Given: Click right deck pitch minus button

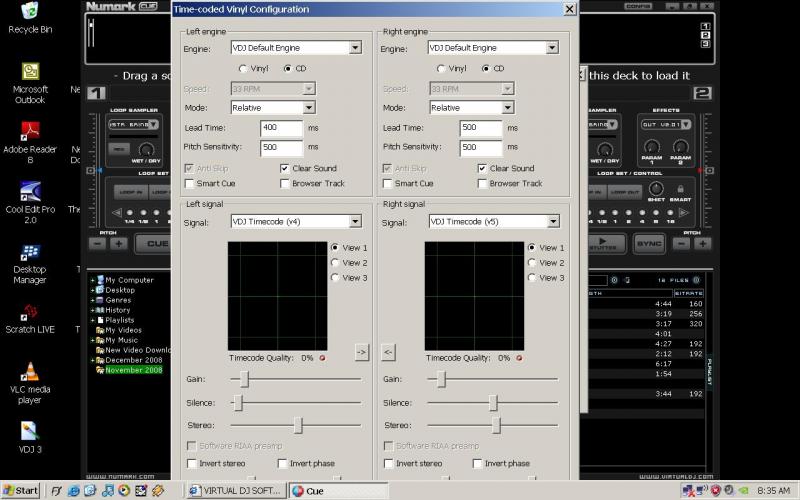Looking at the screenshot, I should [x=681, y=244].
